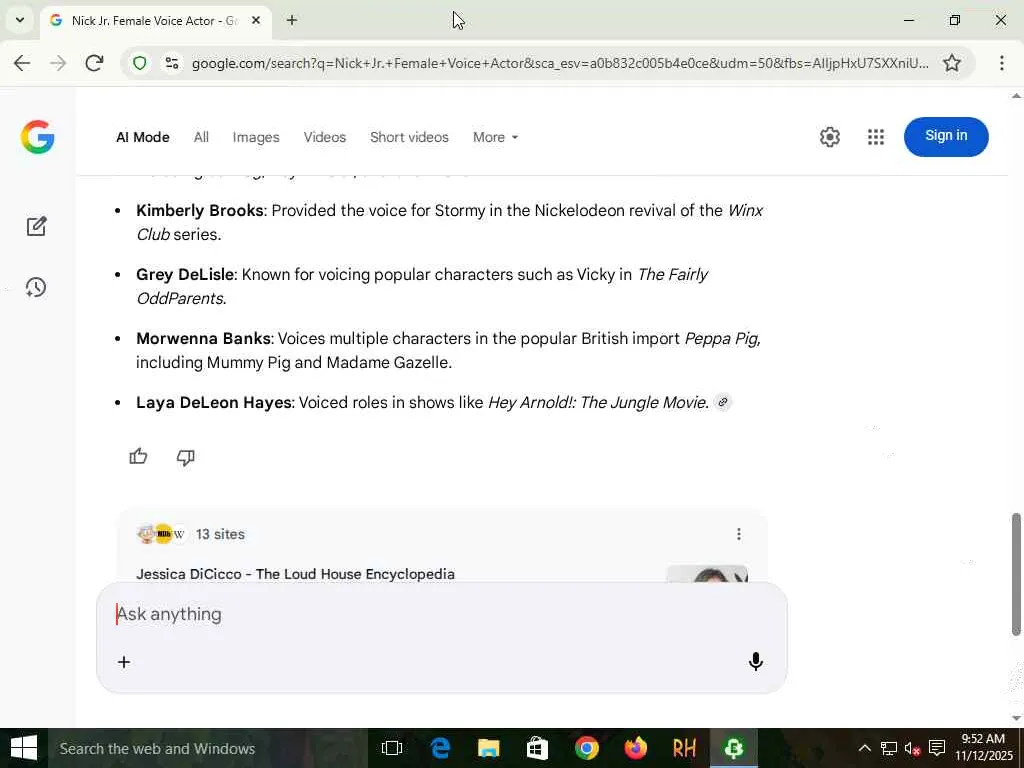Switch to AI Mode tab
Image resolution: width=1024 pixels, height=768 pixels.
142,137
